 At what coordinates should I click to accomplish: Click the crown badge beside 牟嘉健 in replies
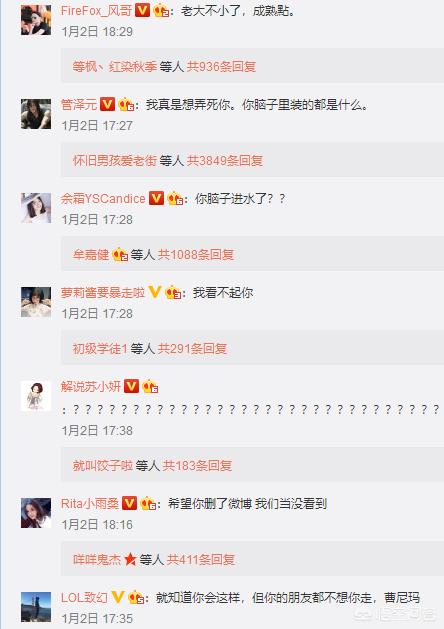(120, 254)
